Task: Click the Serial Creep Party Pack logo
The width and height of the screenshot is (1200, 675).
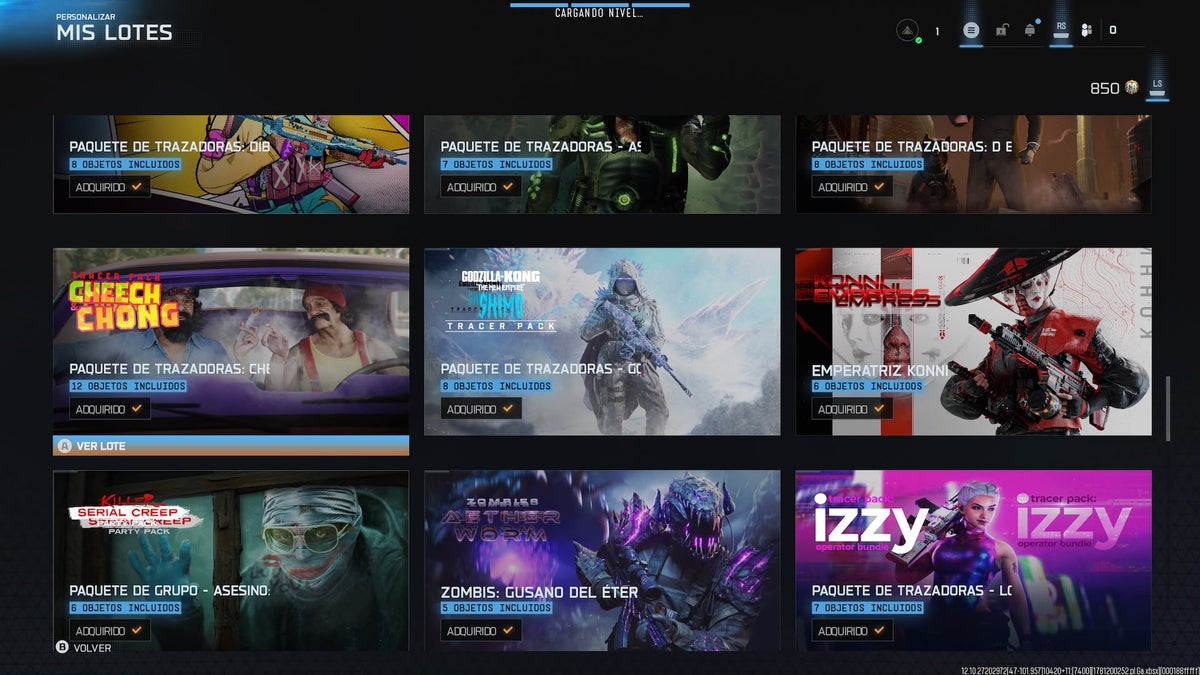Action: pos(135,516)
